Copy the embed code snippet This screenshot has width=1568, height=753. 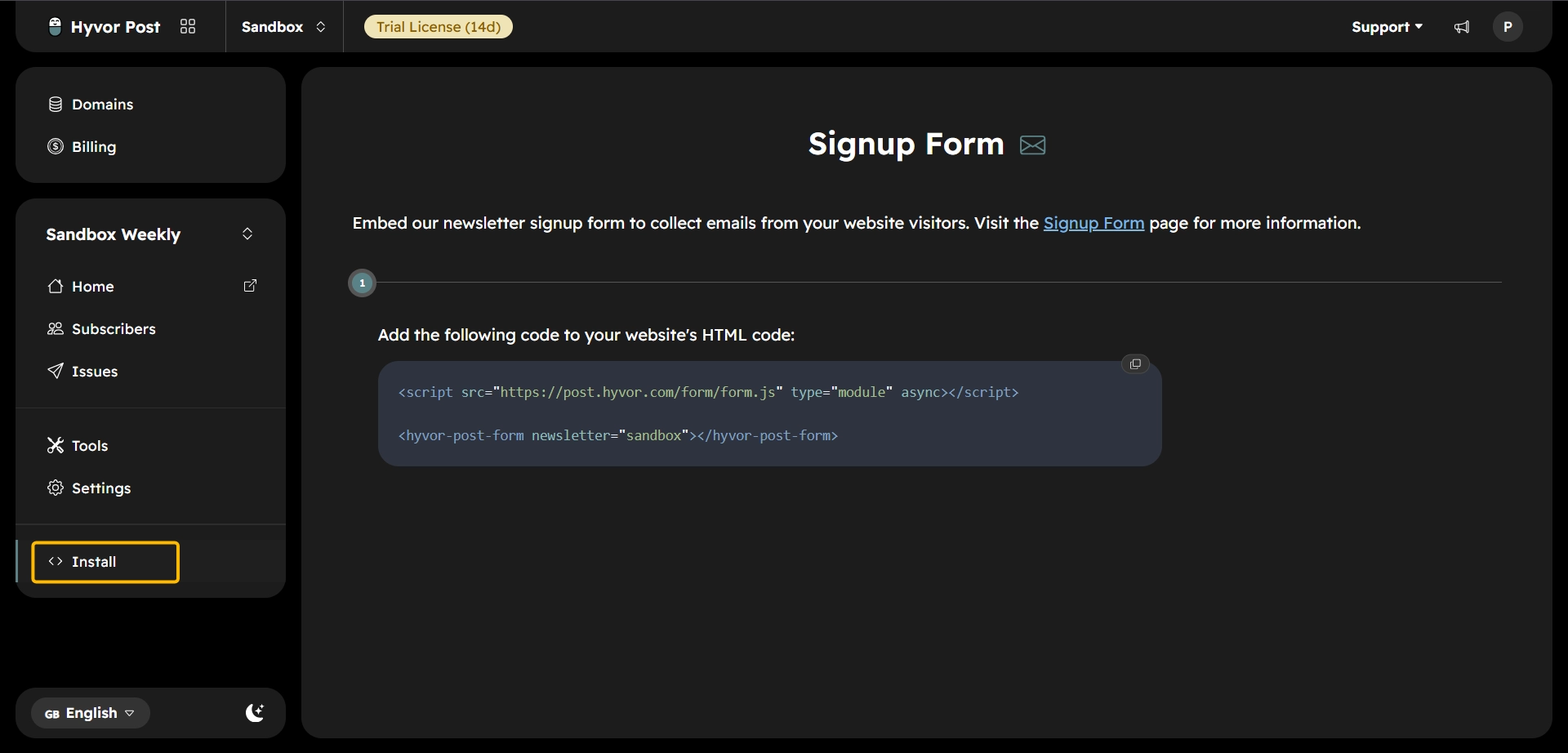1135,364
